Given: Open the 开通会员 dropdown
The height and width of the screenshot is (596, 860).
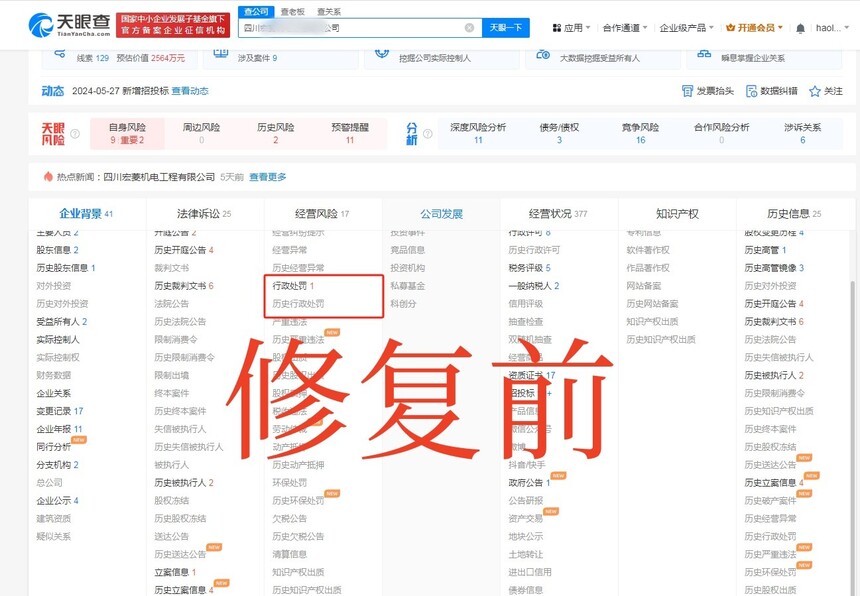Looking at the screenshot, I should (754, 28).
